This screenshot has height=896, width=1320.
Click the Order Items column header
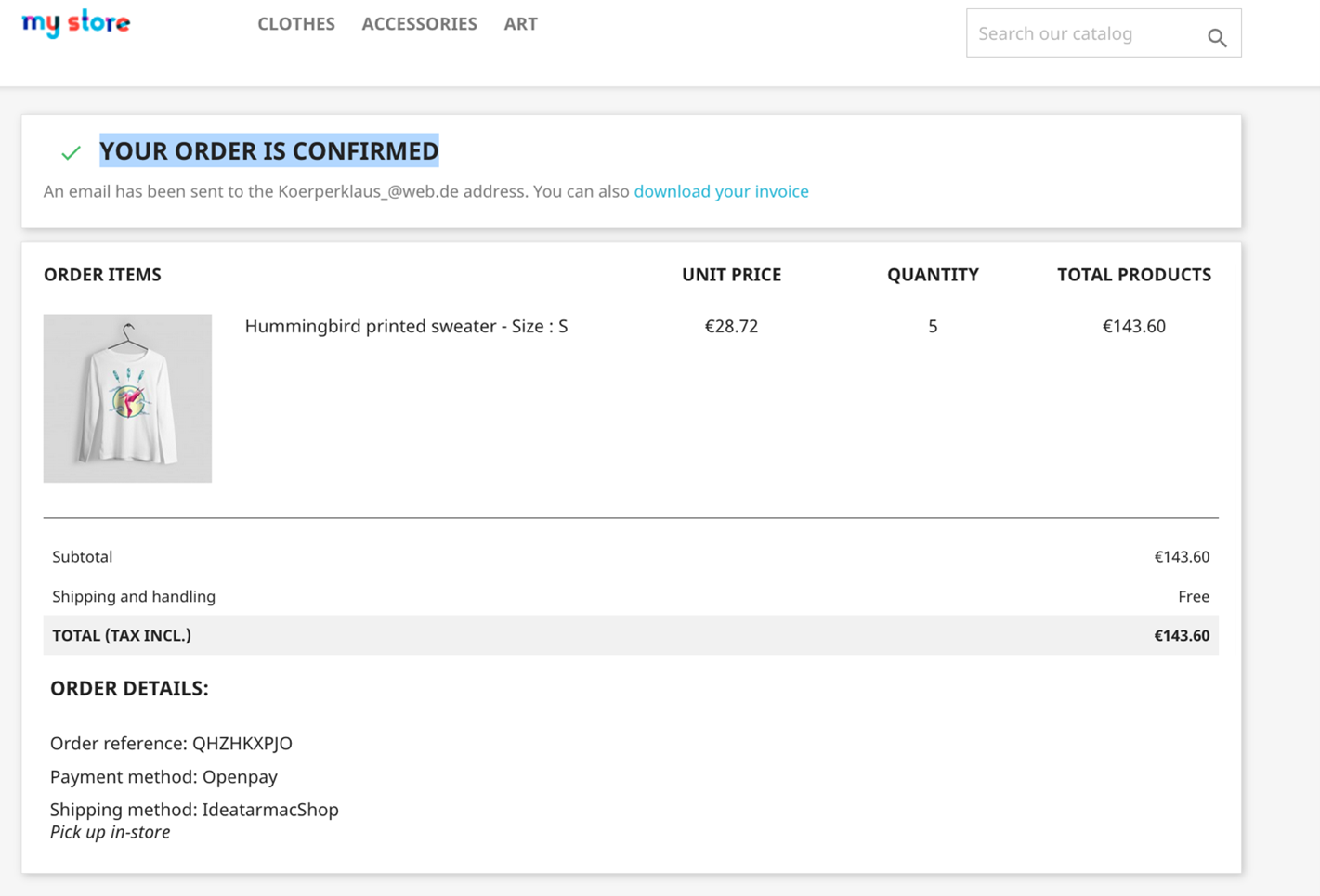(x=102, y=275)
